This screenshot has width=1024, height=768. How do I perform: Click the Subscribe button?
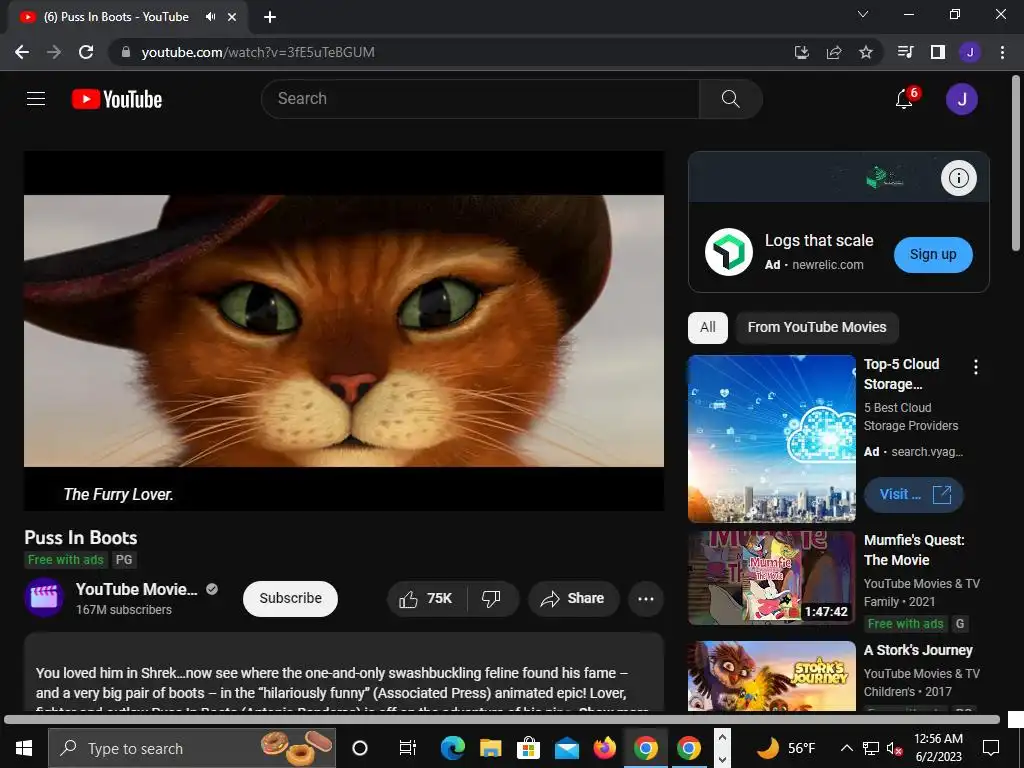(x=291, y=598)
